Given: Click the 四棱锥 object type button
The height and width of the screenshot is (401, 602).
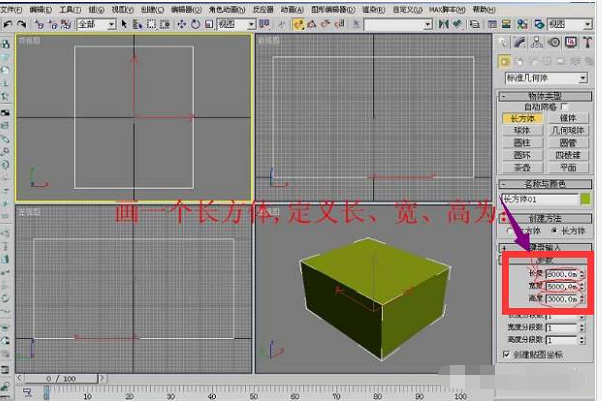Looking at the screenshot, I should (x=568, y=155).
